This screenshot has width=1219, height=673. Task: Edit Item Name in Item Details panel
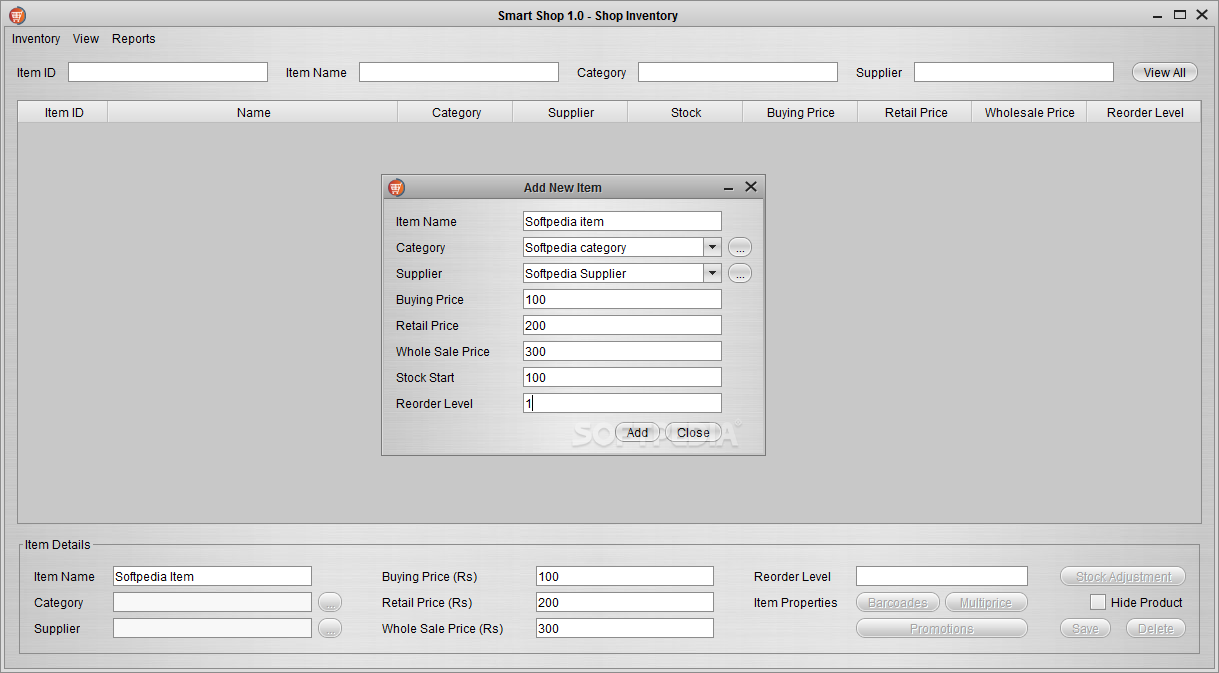[212, 576]
